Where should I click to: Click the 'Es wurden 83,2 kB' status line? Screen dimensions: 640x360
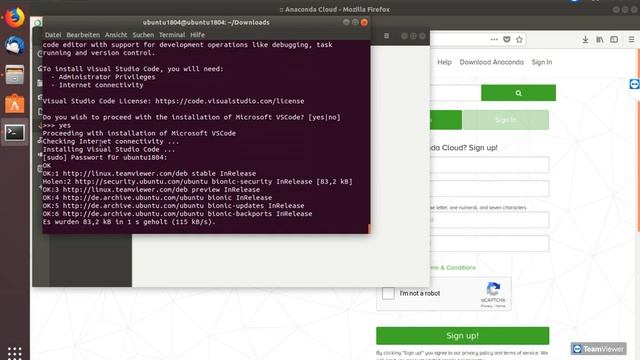point(129,222)
